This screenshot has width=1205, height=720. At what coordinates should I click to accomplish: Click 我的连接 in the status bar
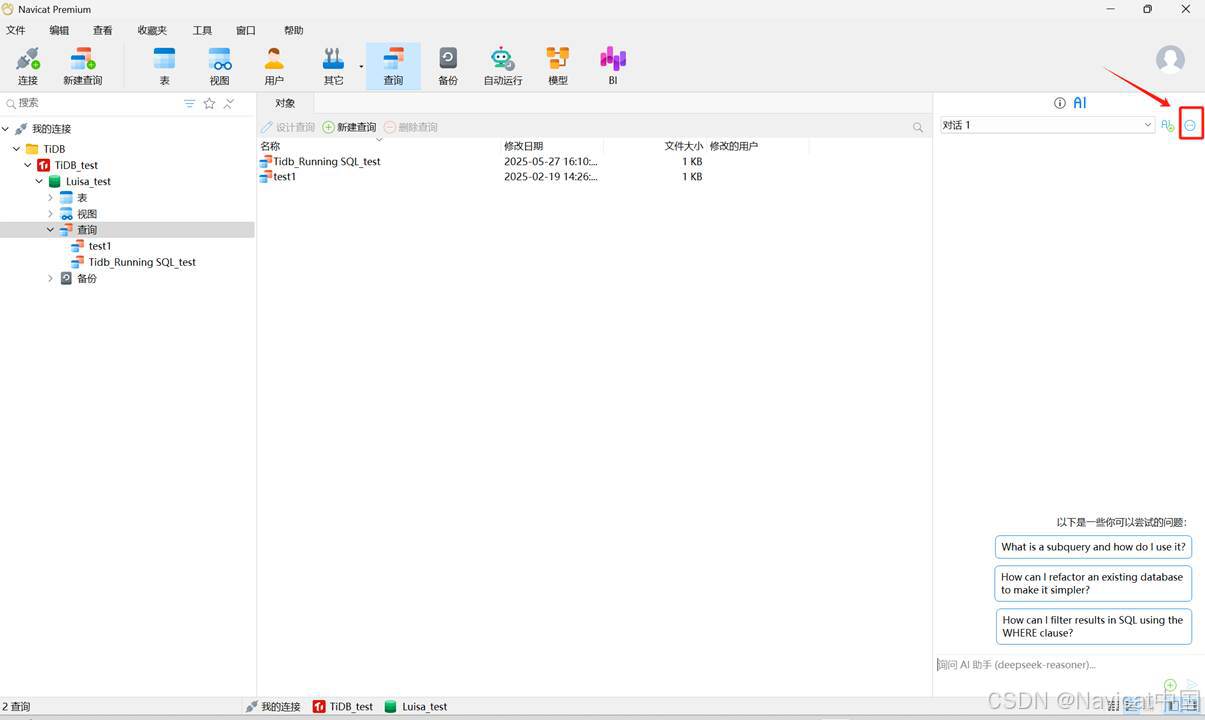point(272,706)
